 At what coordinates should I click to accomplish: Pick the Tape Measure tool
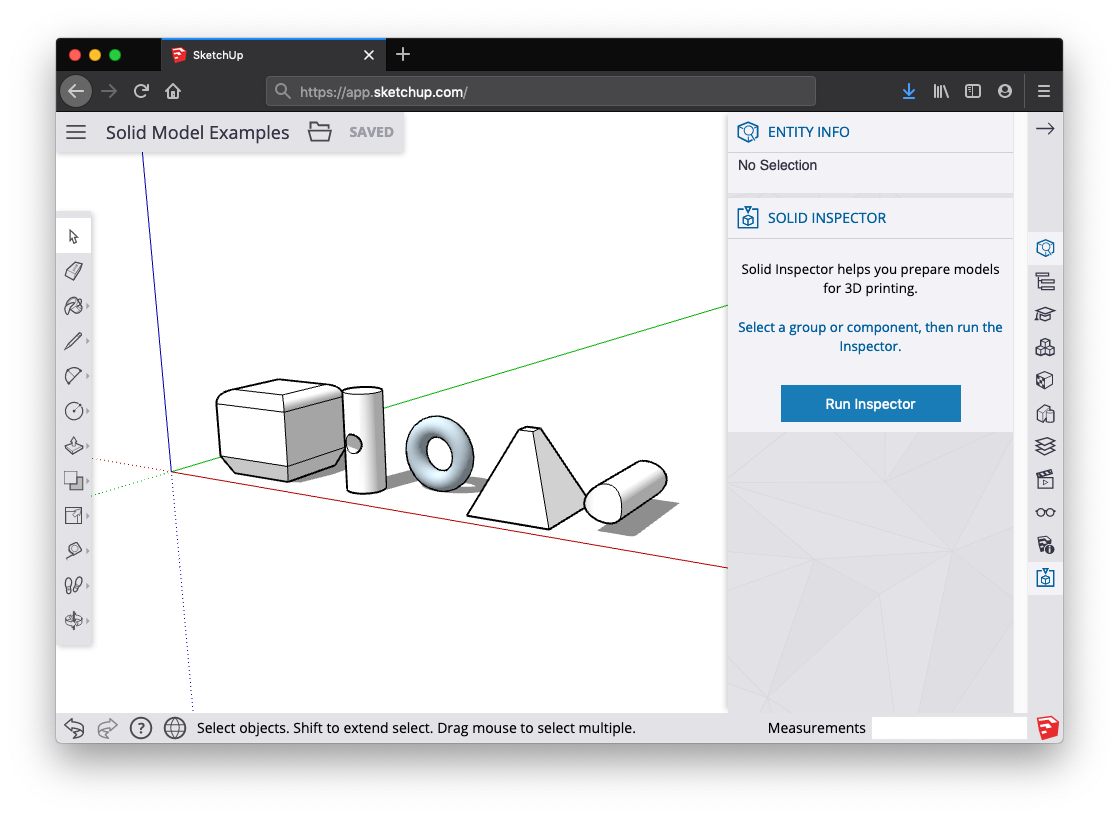tap(74, 550)
